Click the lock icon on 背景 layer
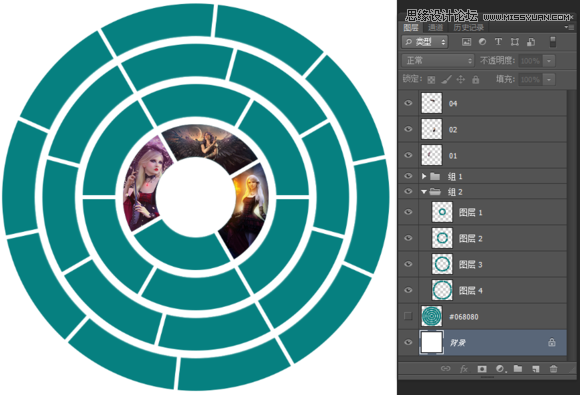The height and width of the screenshot is (395, 580). point(552,342)
